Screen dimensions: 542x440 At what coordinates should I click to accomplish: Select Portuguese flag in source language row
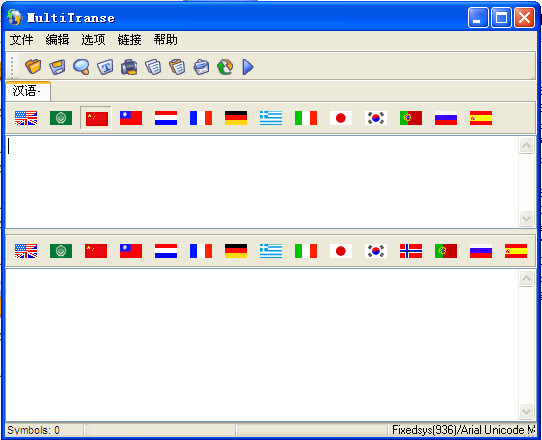tap(411, 118)
